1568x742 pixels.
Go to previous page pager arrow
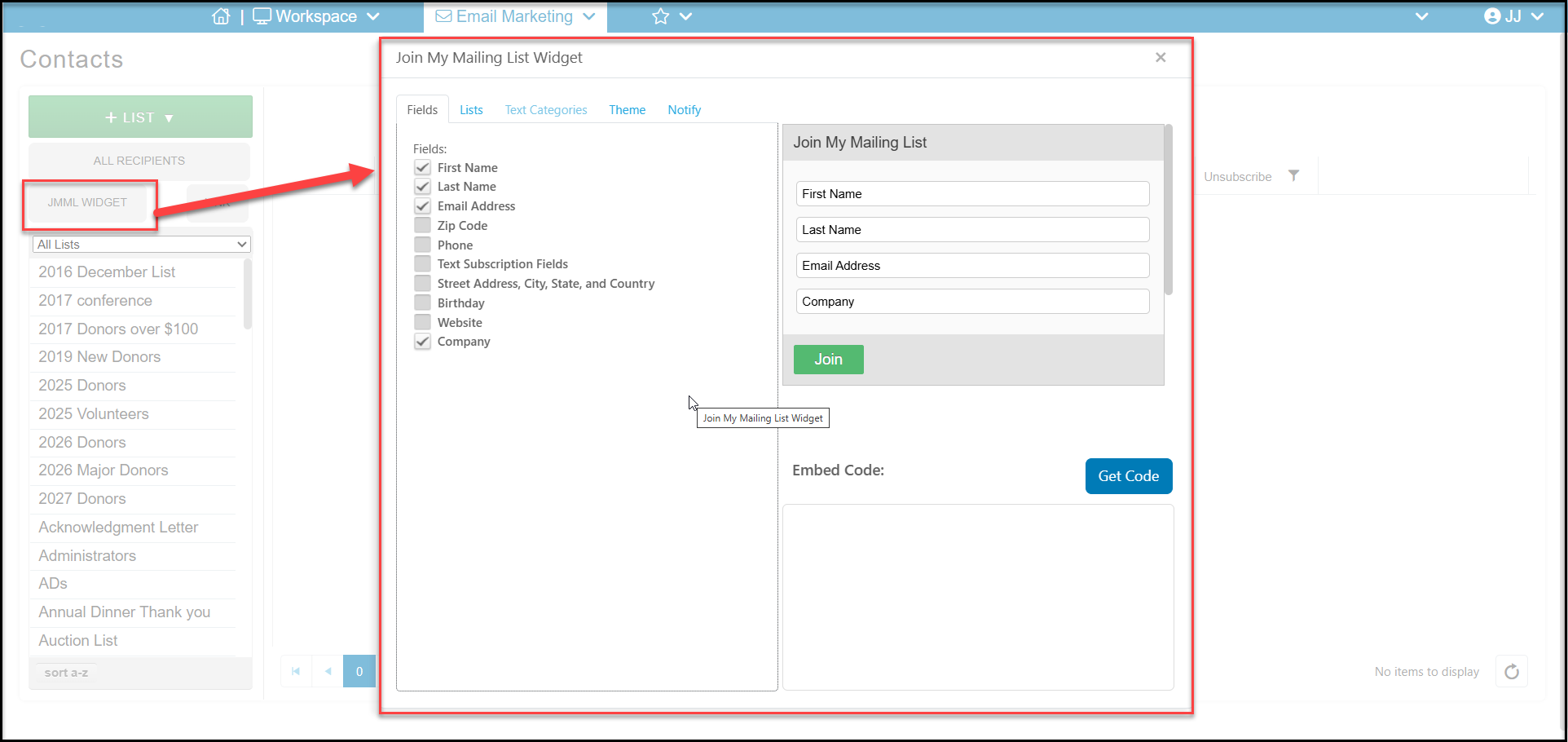(328, 671)
